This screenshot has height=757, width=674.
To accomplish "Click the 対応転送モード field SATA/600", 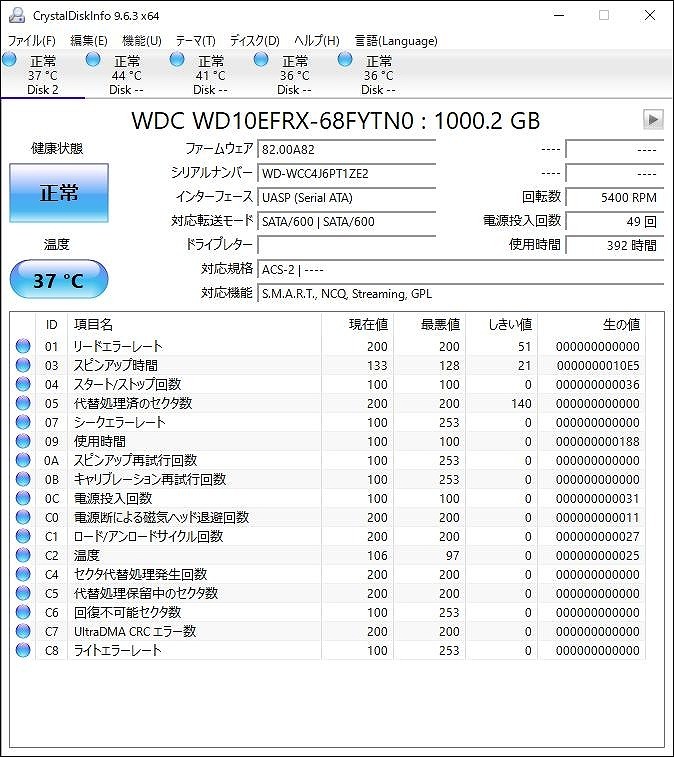I will [x=347, y=222].
